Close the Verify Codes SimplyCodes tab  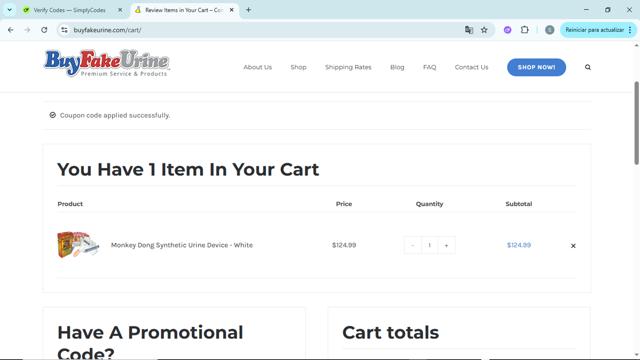120,10
